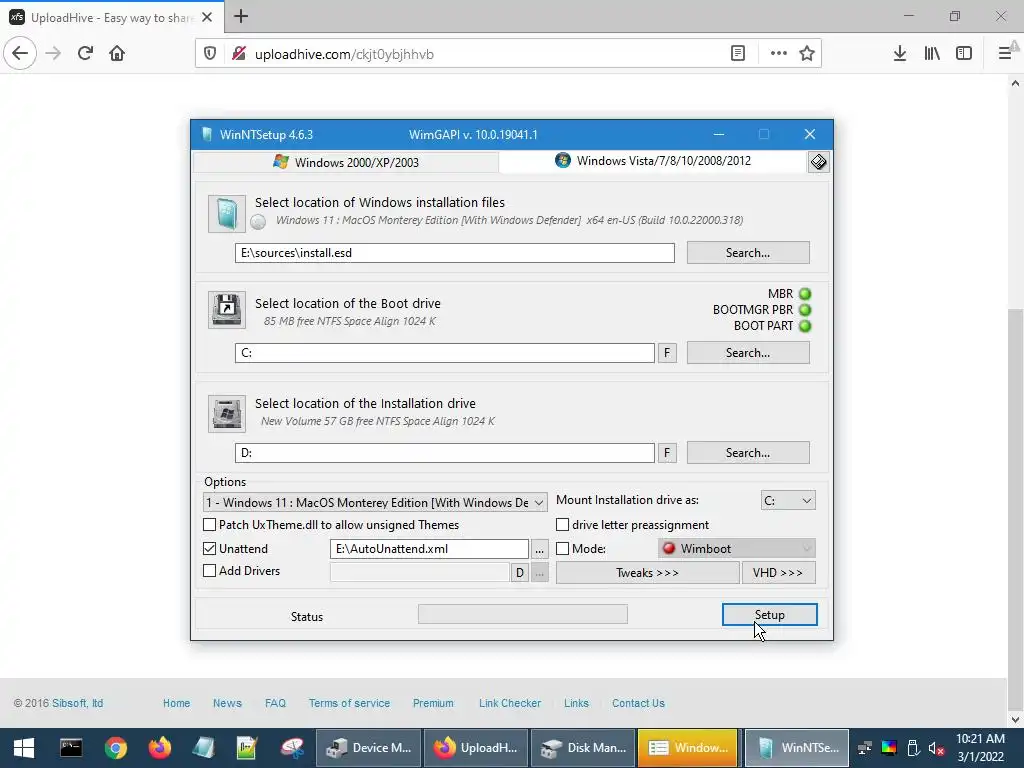
Task: Click the uploadhive.com address bar
Action: click(x=483, y=54)
